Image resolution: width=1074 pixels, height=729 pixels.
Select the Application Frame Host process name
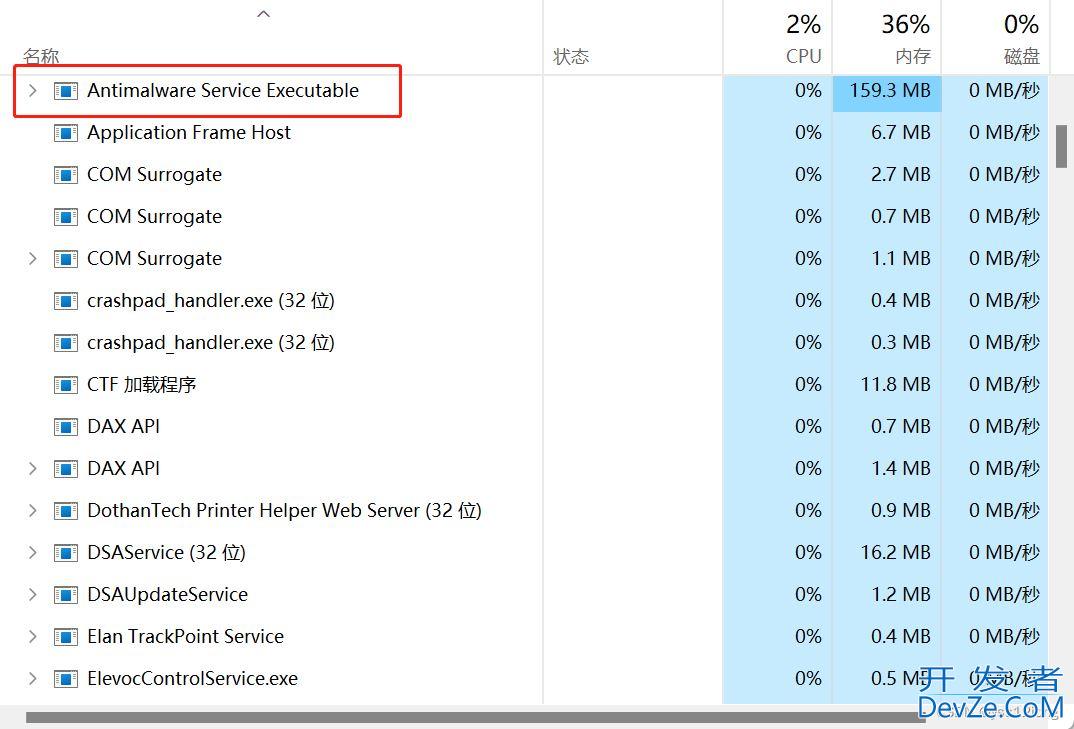tap(189, 132)
